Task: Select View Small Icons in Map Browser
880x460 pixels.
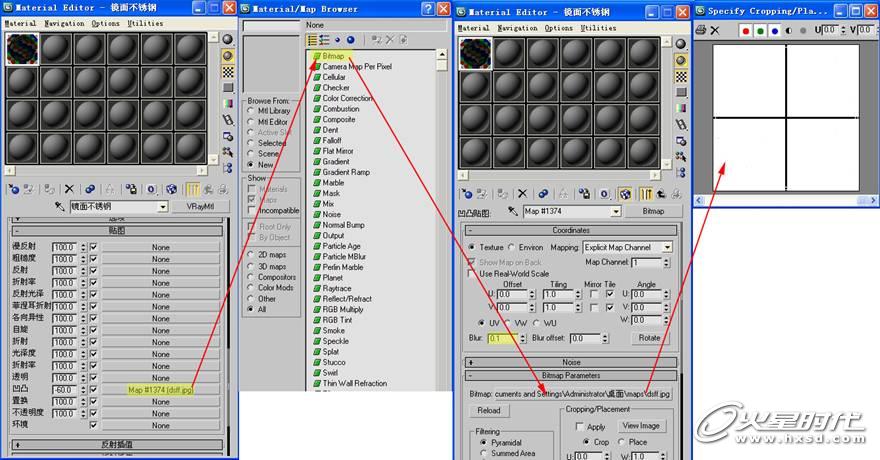Action: [337, 40]
